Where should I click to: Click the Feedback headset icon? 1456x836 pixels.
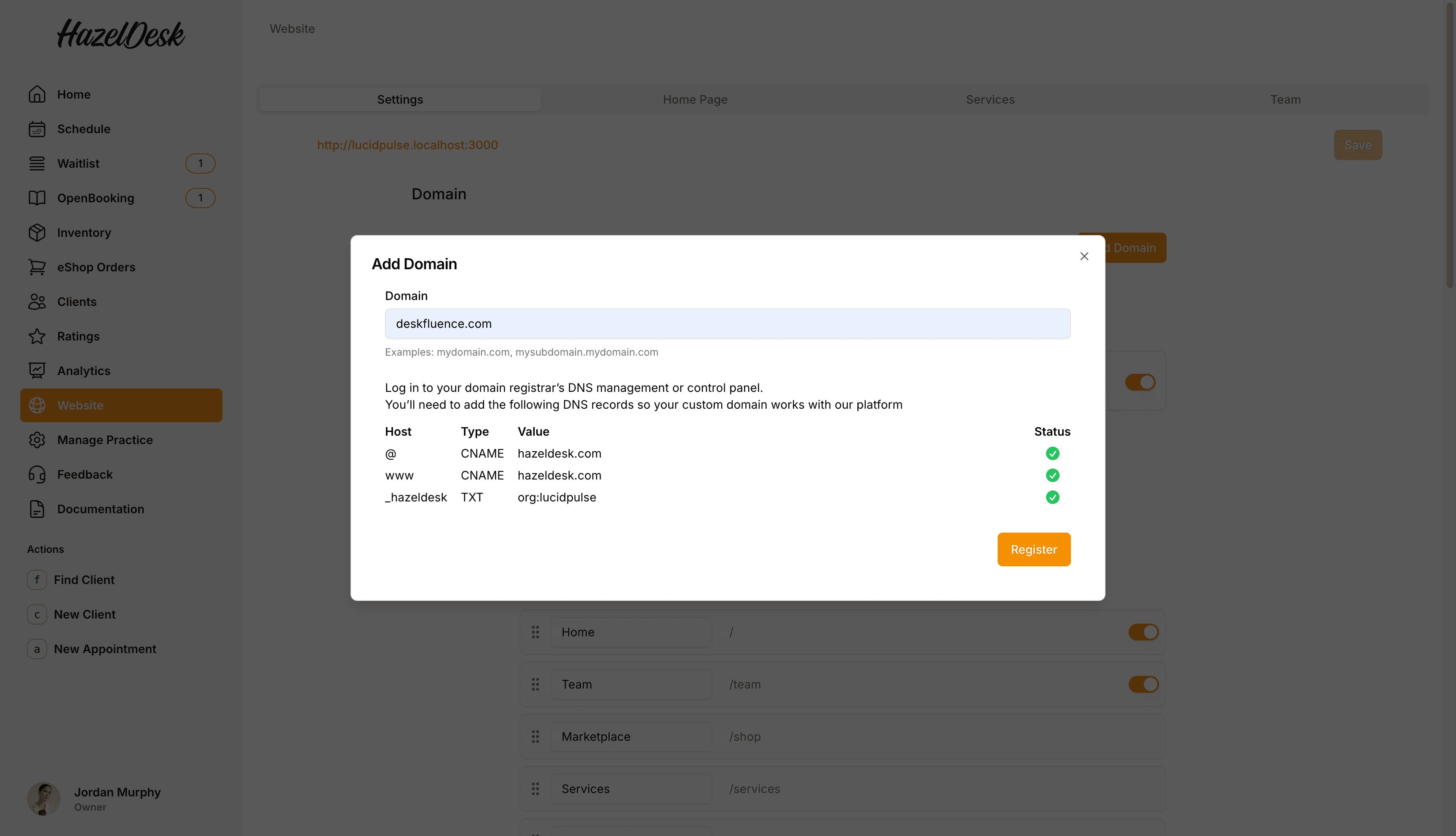(x=37, y=475)
